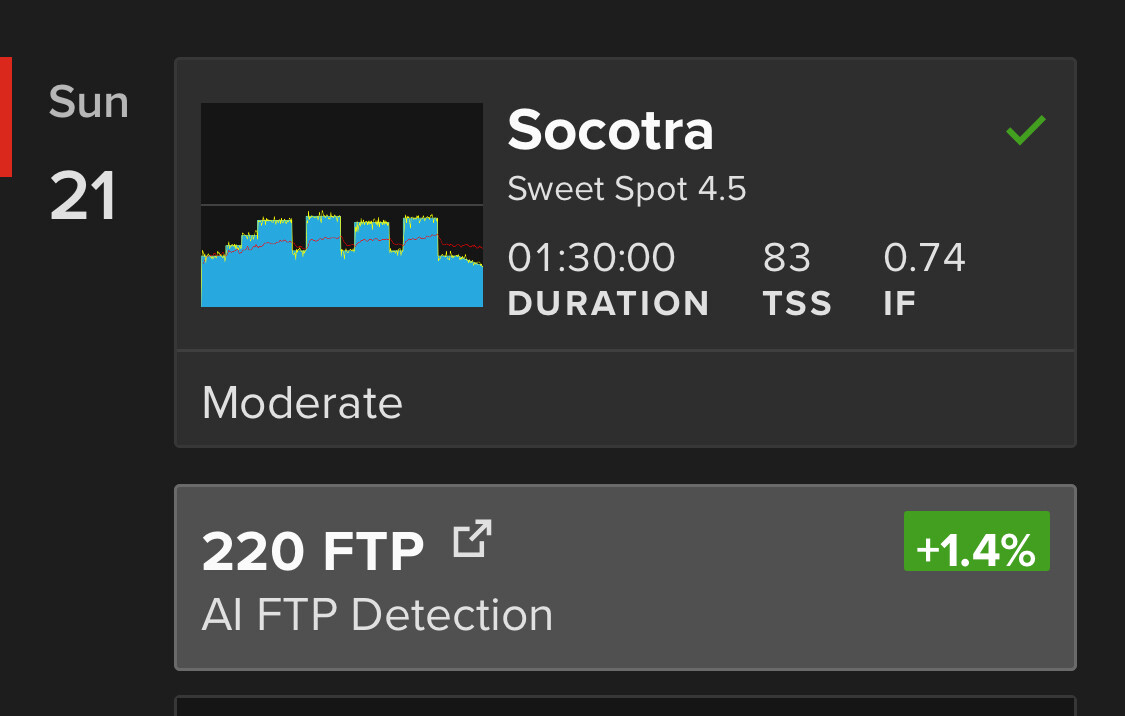Click the DURATION label
The image size is (1125, 716).
tap(608, 303)
